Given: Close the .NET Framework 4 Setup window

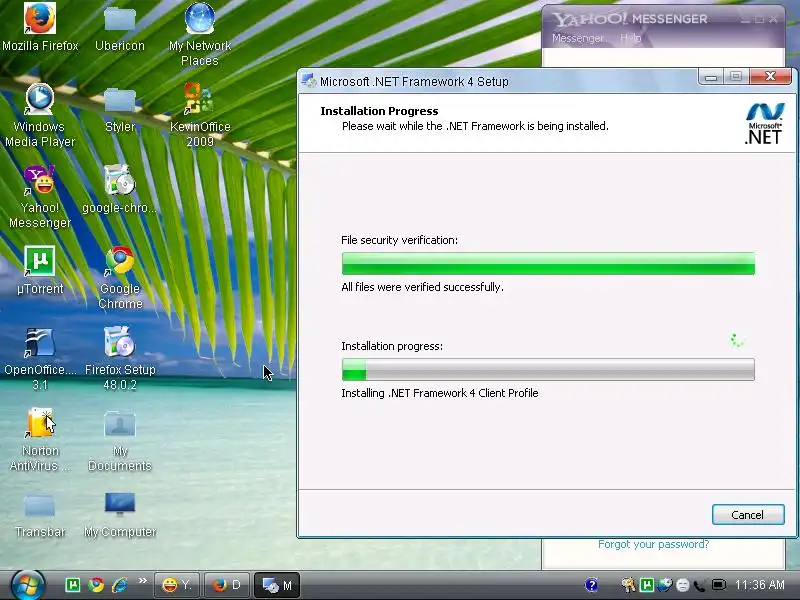Looking at the screenshot, I should tap(770, 77).
